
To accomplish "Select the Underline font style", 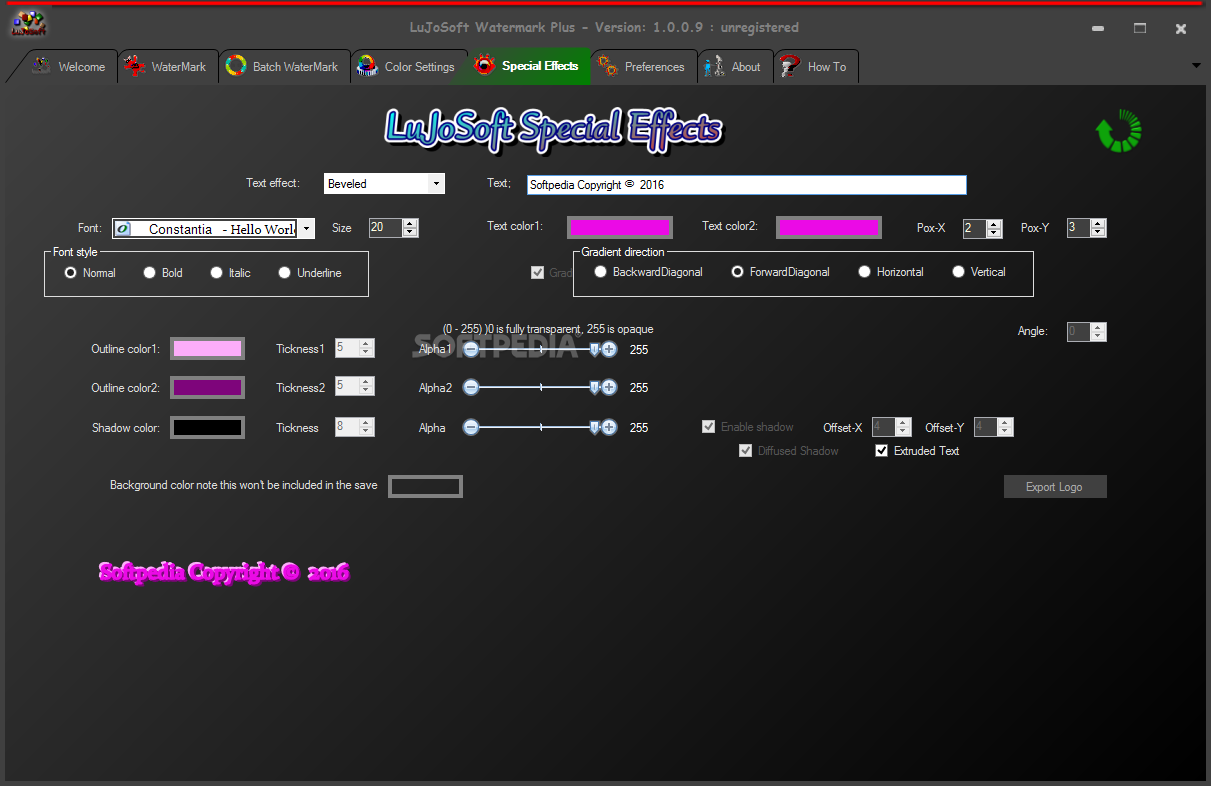I will (310, 273).
